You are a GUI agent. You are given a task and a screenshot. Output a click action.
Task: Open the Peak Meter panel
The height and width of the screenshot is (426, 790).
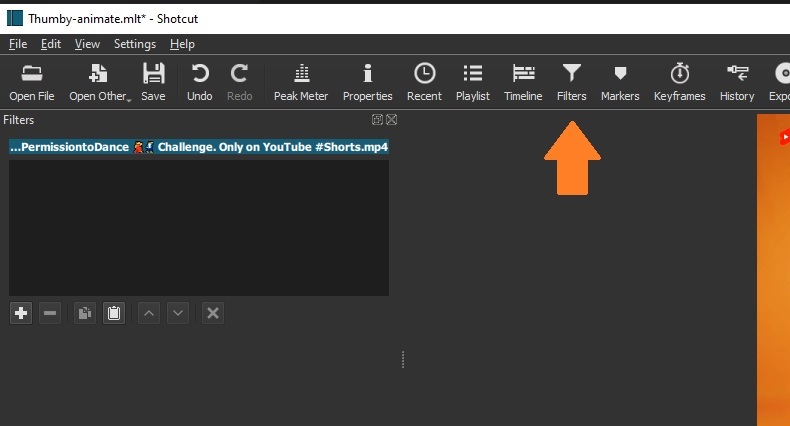[x=301, y=82]
